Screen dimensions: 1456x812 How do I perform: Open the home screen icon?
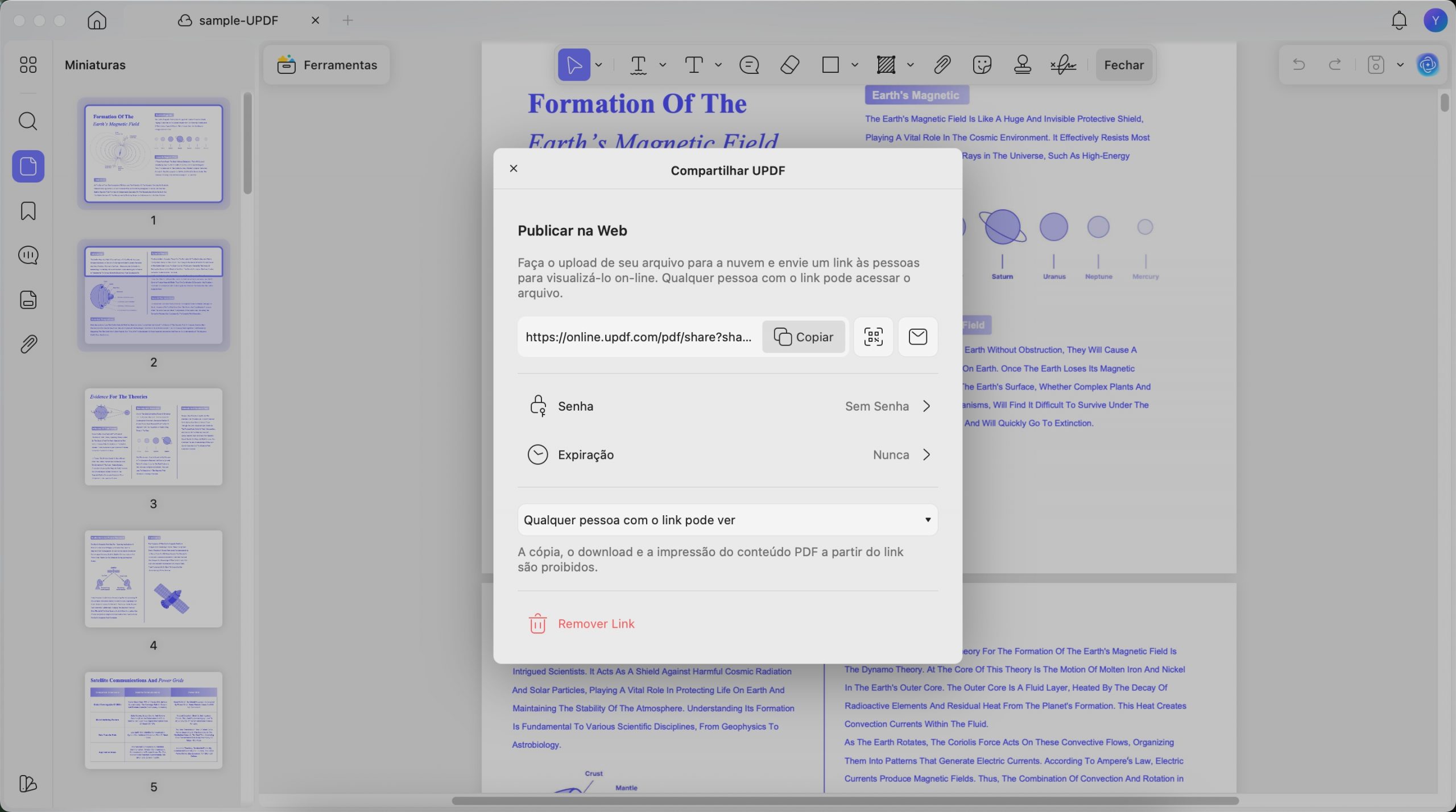coord(97,20)
